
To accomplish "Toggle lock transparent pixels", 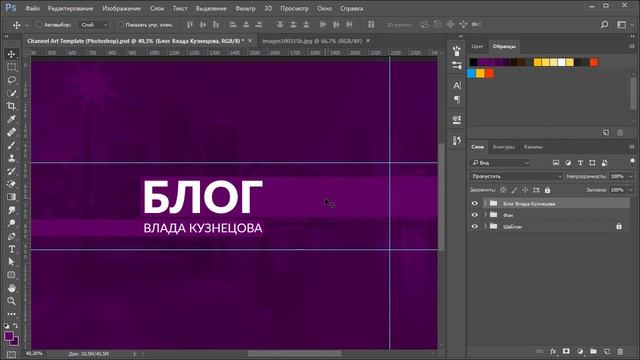I will click(504, 190).
